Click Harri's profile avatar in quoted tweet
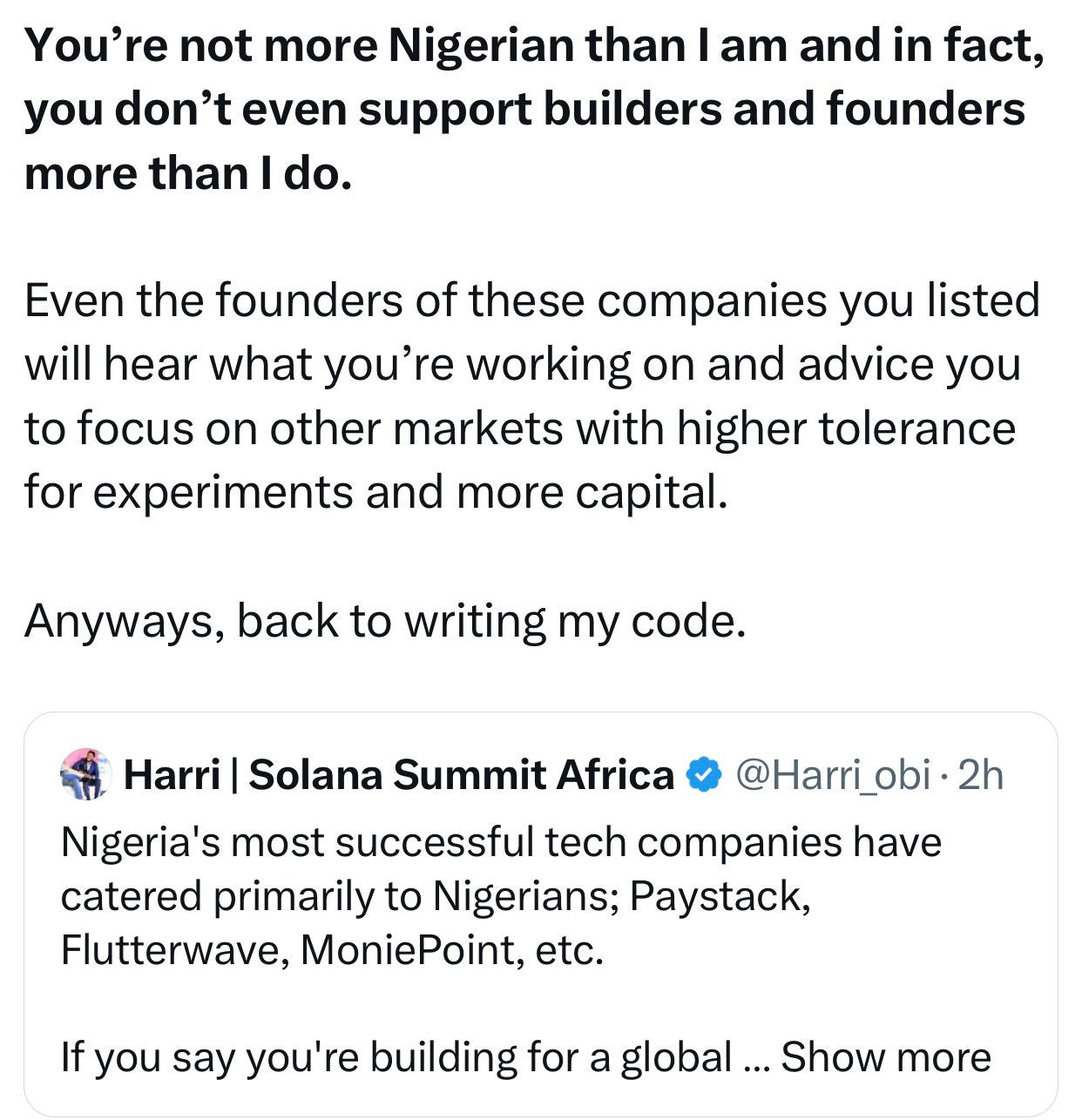 [87, 774]
